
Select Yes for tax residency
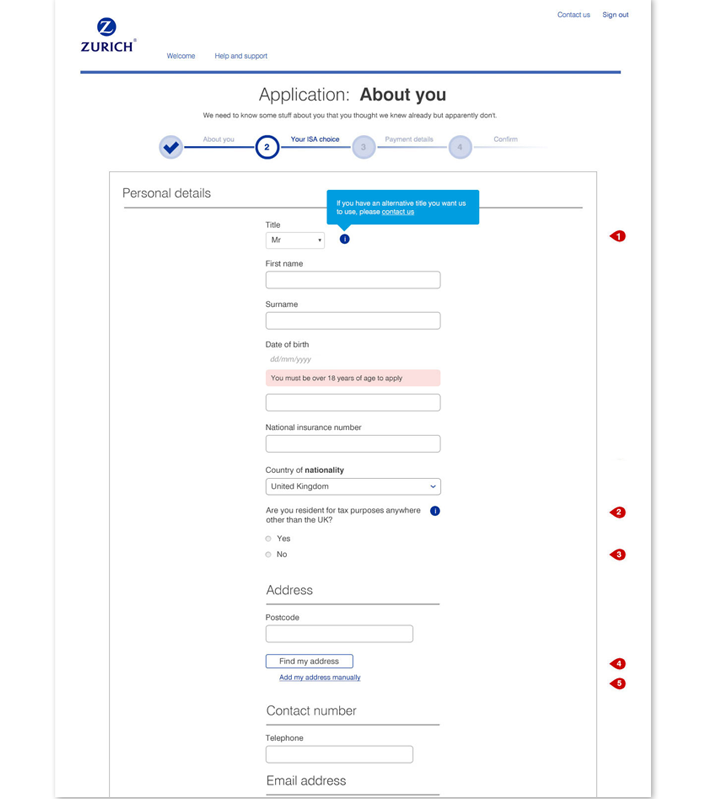click(x=268, y=539)
